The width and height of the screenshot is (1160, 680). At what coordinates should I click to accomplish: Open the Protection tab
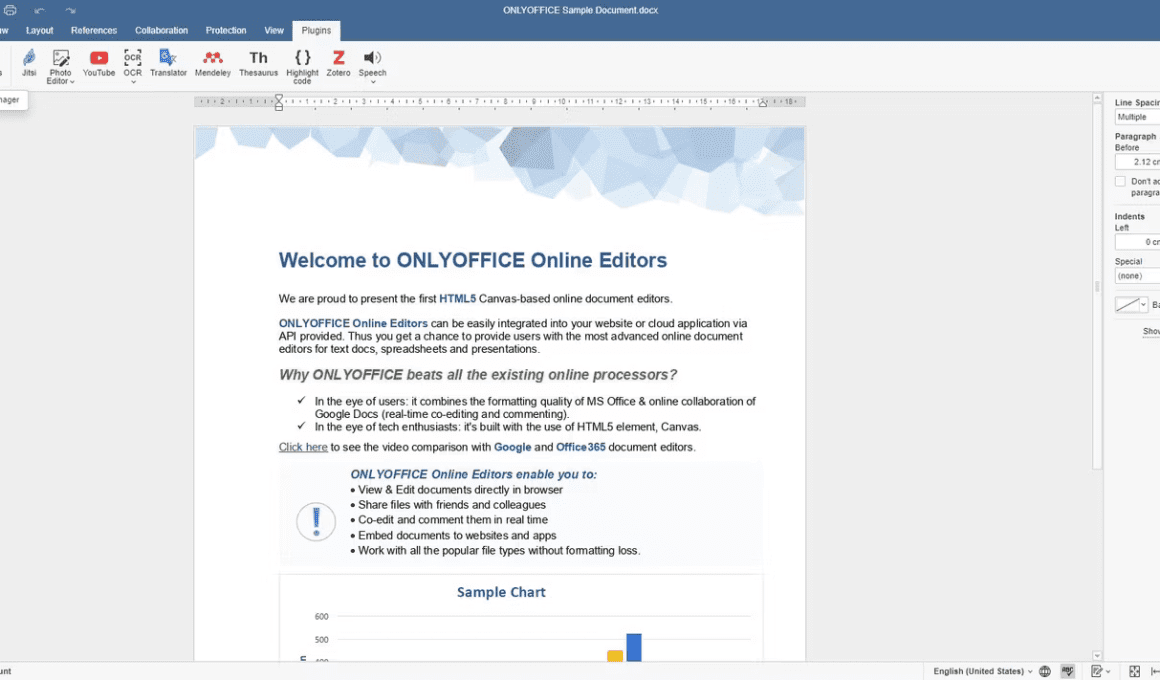coord(226,30)
